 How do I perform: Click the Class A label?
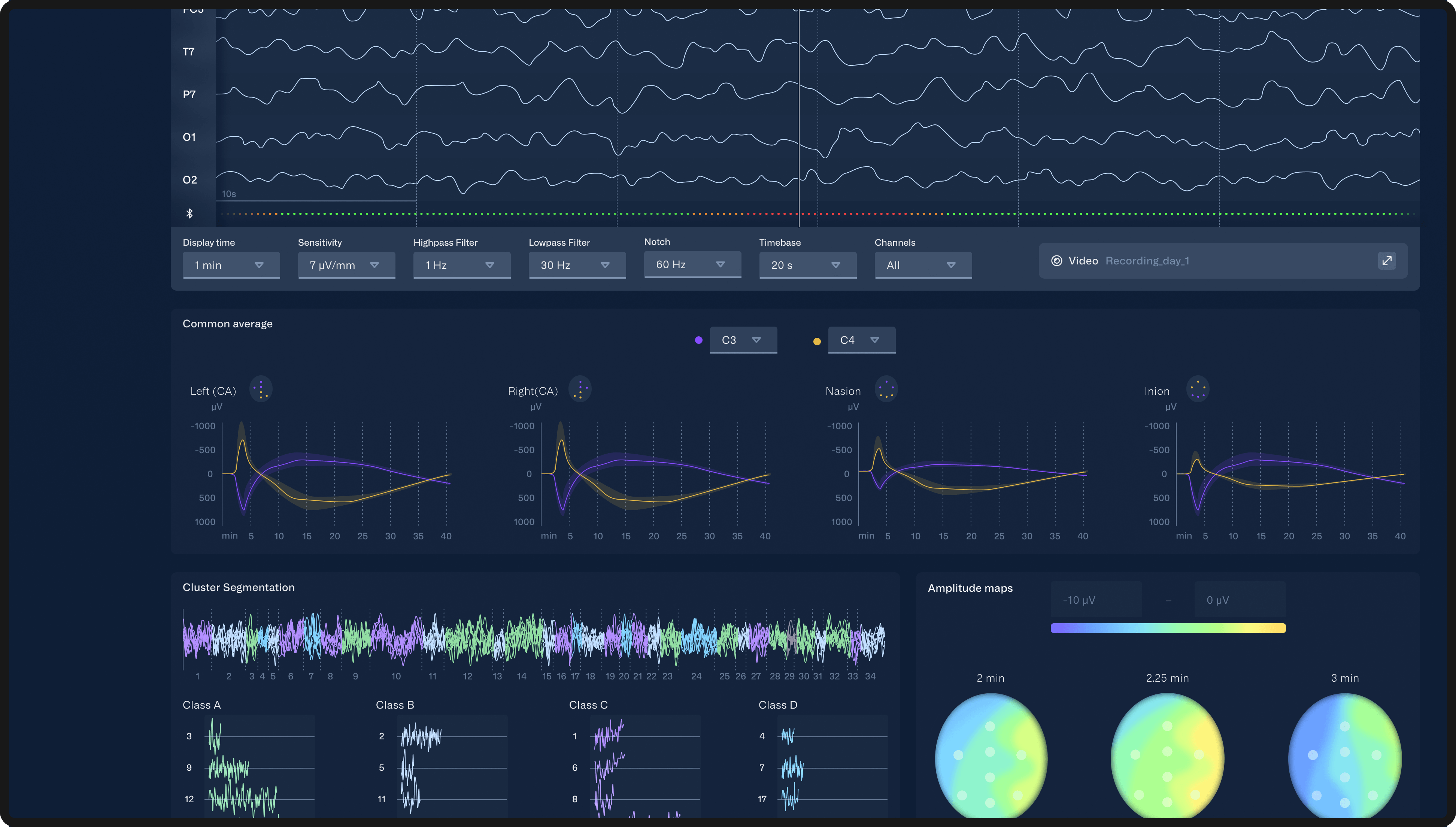[x=201, y=705]
